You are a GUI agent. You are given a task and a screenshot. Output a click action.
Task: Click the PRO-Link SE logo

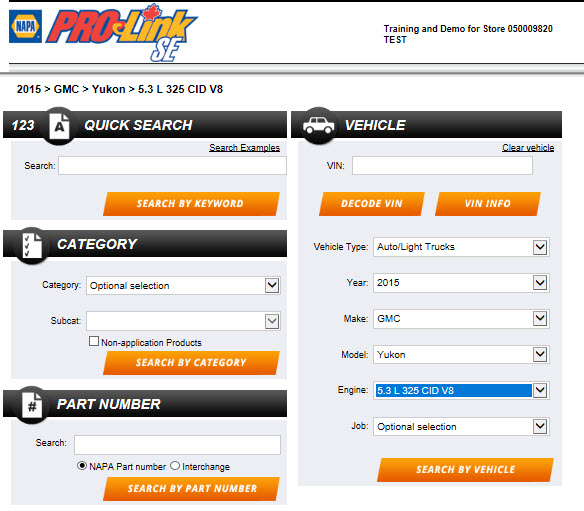click(122, 33)
